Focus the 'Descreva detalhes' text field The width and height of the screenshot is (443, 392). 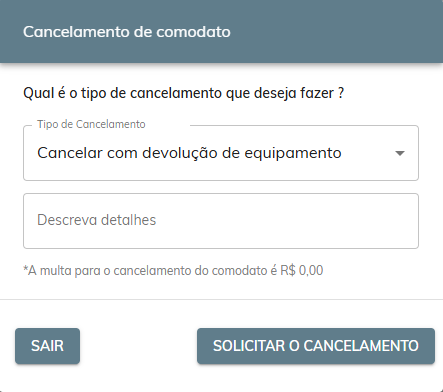pos(221,221)
